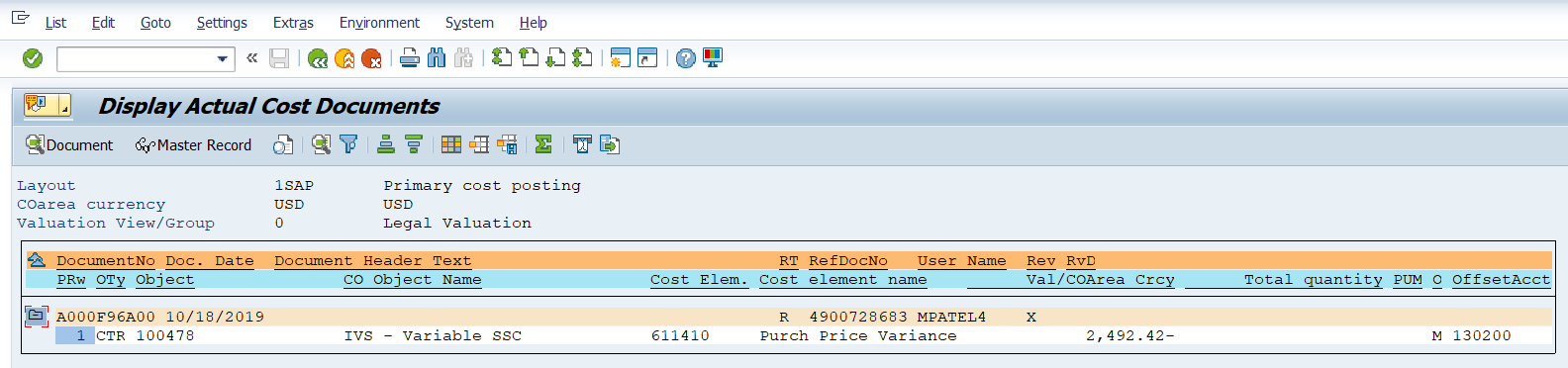The width and height of the screenshot is (1568, 368).
Task: Print the list with printer icon
Action: [x=410, y=58]
